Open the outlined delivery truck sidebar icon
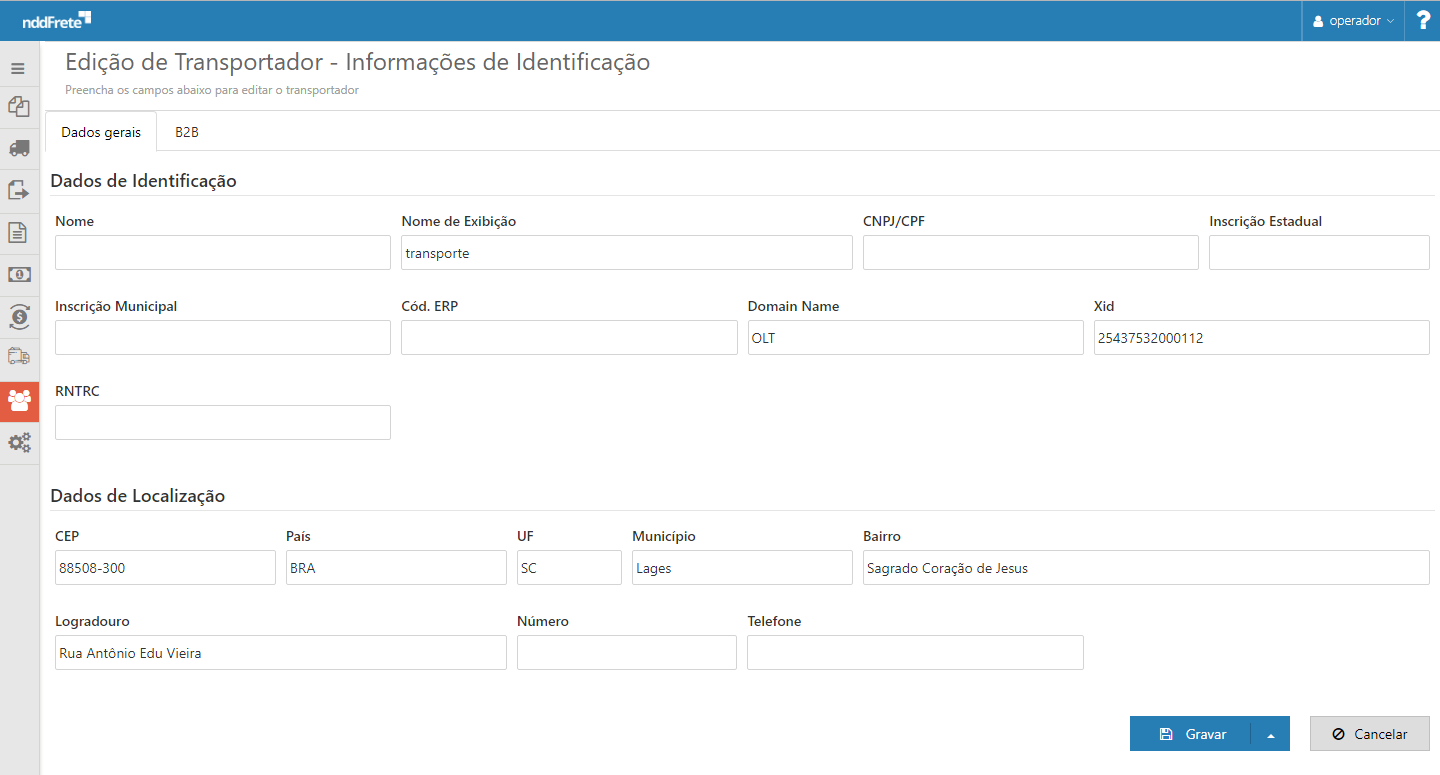Image resolution: width=1440 pixels, height=775 pixels. point(18,357)
